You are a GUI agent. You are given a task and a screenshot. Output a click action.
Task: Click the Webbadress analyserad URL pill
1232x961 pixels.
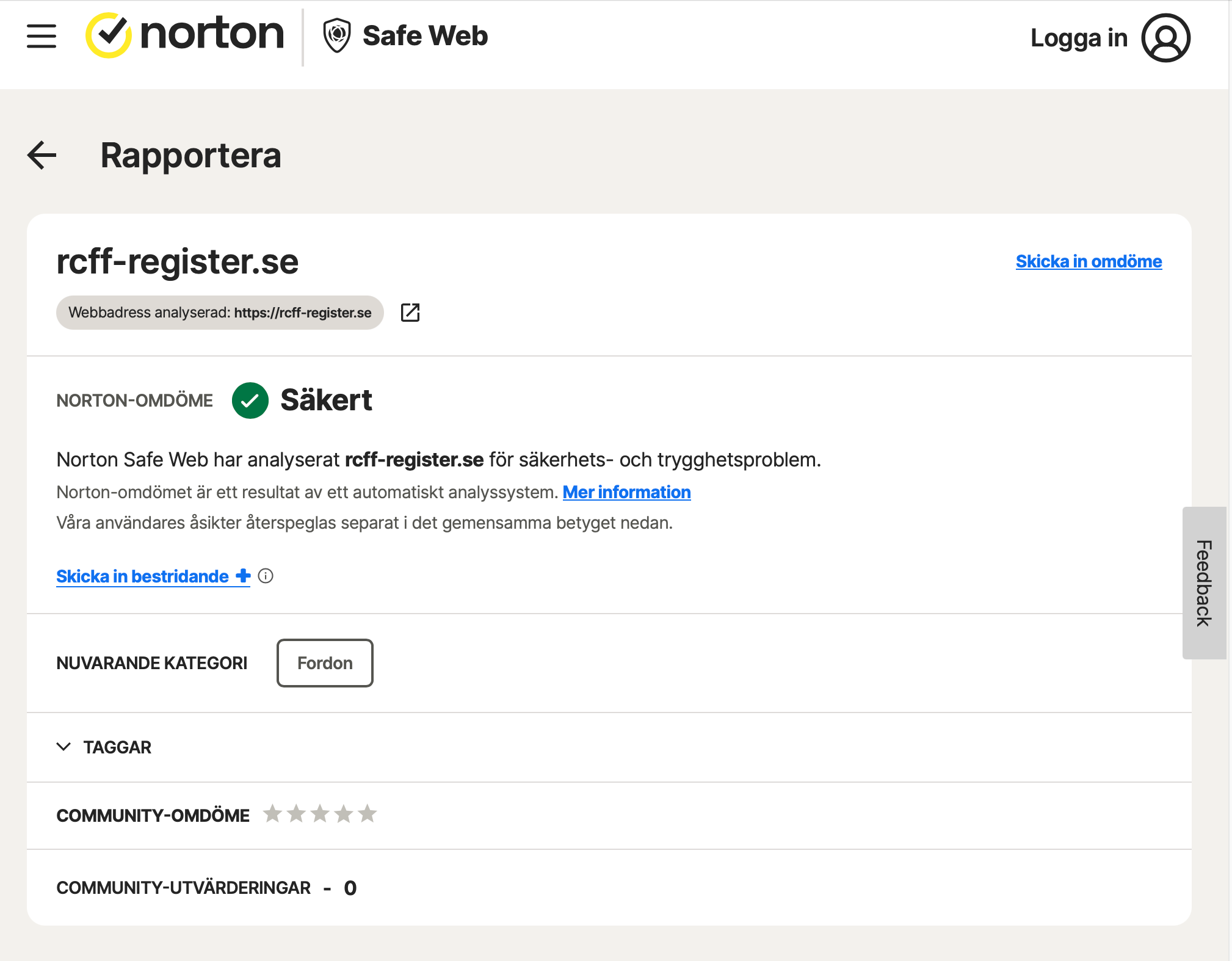(220, 313)
